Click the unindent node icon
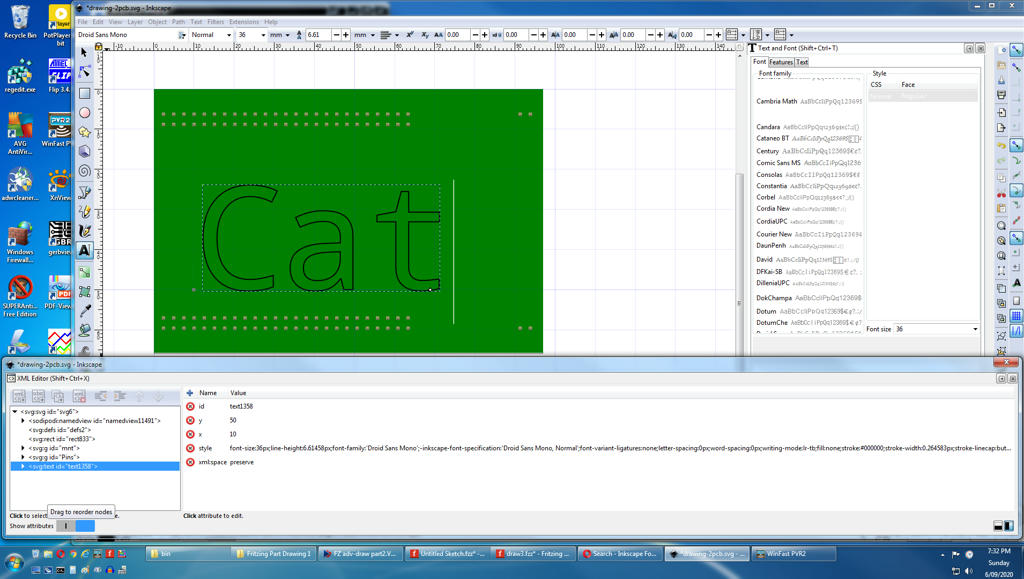 (101, 396)
